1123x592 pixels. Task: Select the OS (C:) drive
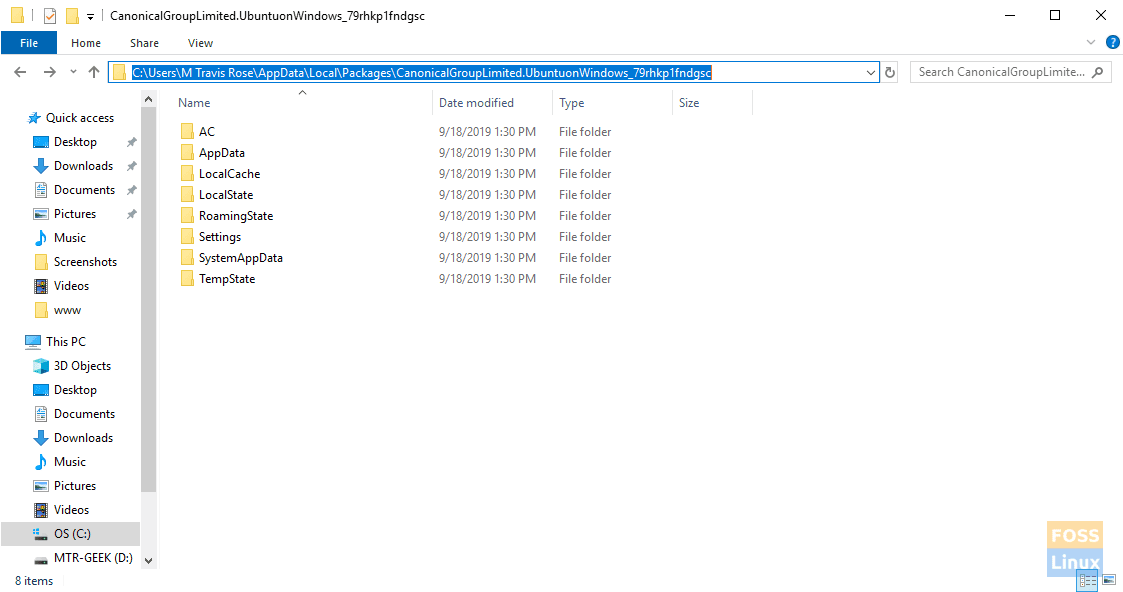tap(70, 533)
